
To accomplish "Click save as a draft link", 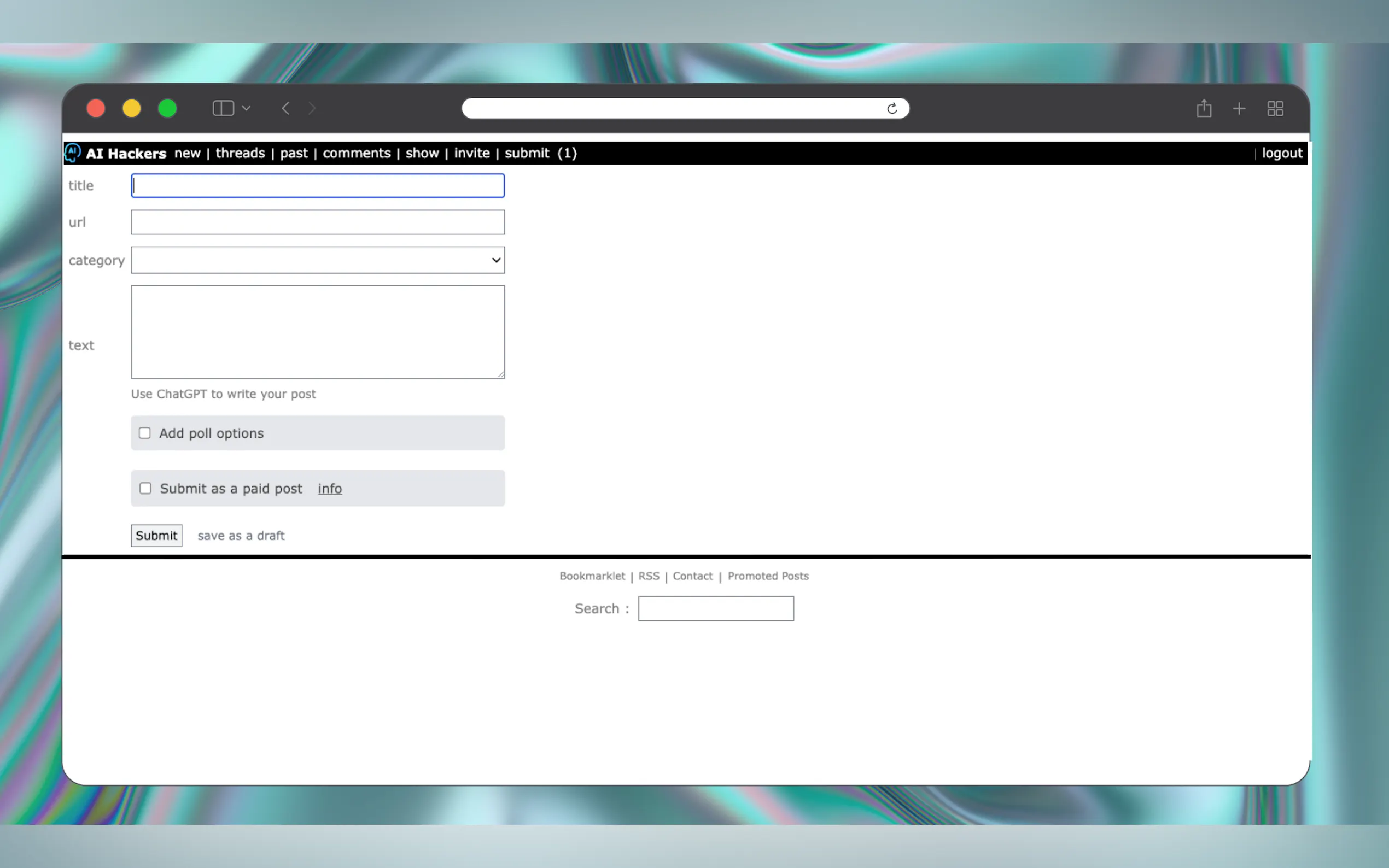I will click(241, 536).
